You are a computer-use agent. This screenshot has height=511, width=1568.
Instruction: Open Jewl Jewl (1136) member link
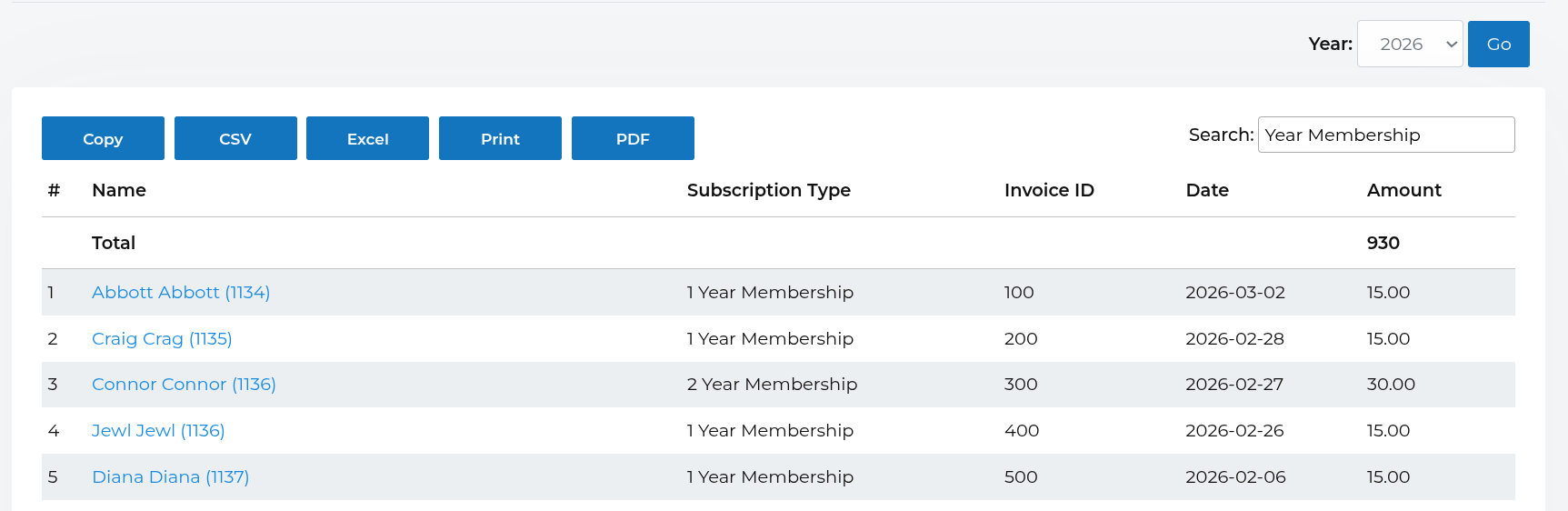pos(158,430)
